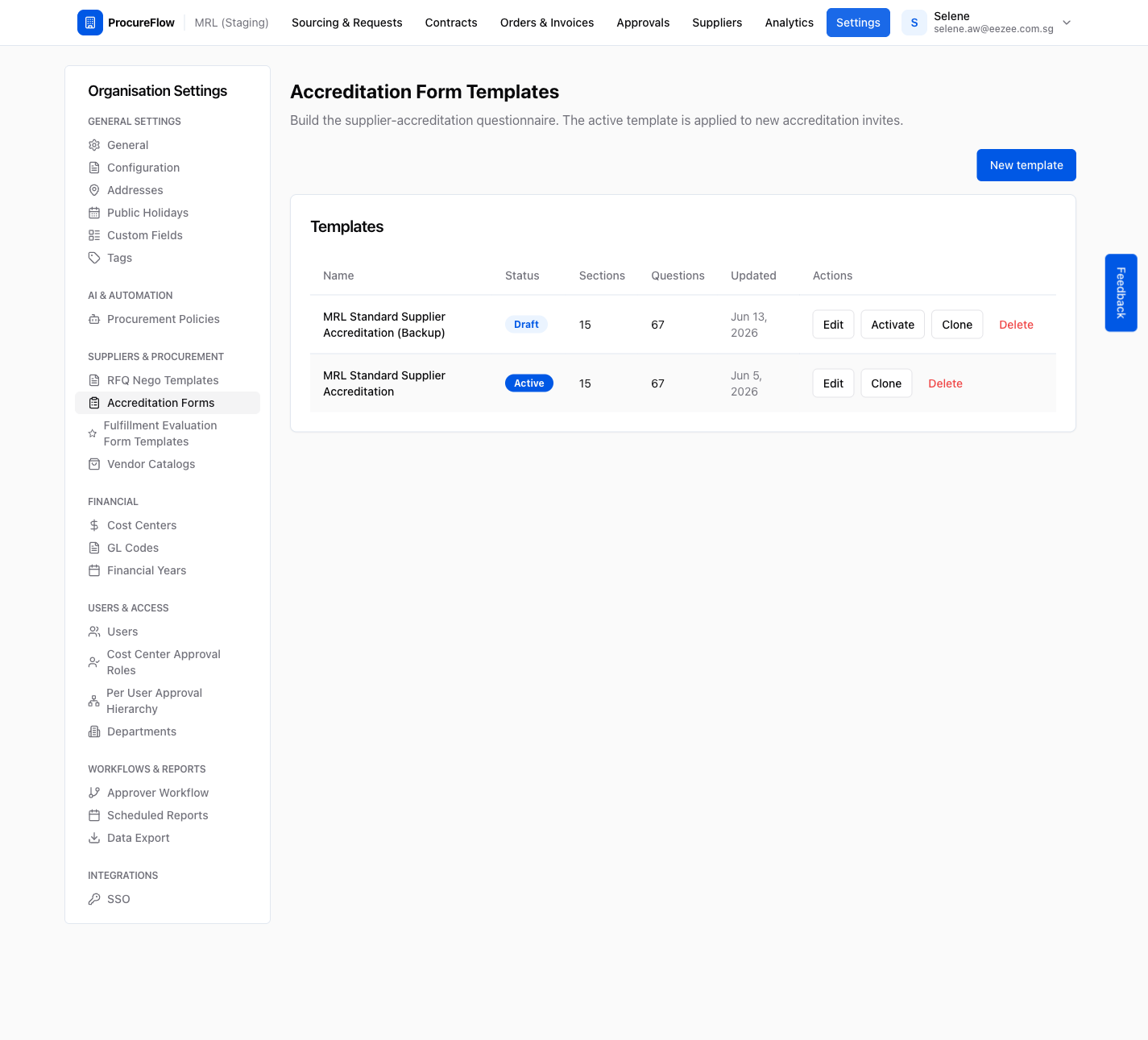
Task: Go to Orders & Invoices
Action: [x=547, y=23]
